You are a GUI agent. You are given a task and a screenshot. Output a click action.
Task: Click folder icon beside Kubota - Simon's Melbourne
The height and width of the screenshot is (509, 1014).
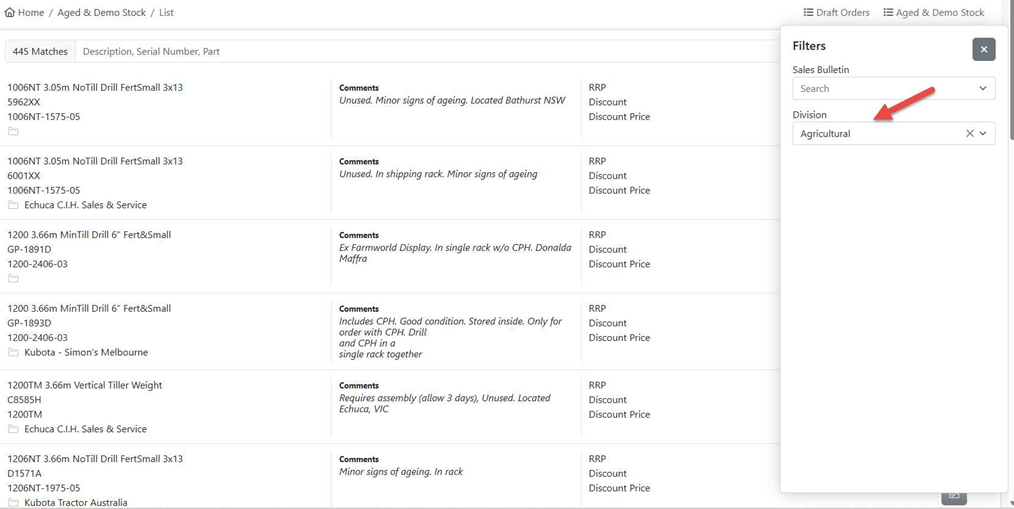click(13, 353)
